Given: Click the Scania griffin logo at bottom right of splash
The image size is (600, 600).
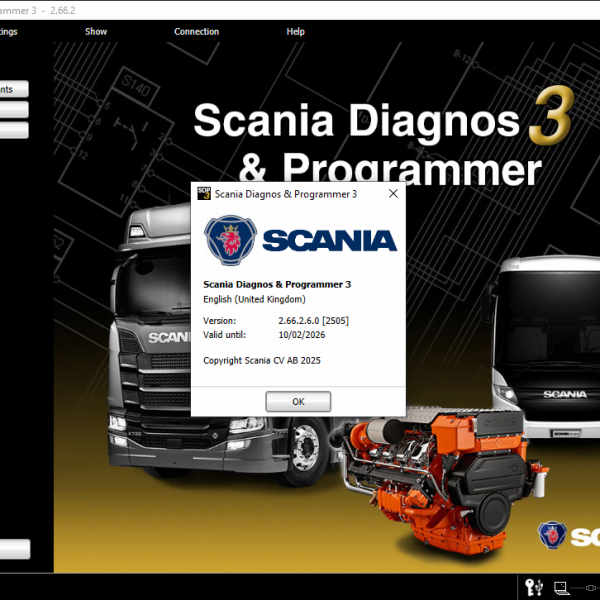Looking at the screenshot, I should [552, 535].
